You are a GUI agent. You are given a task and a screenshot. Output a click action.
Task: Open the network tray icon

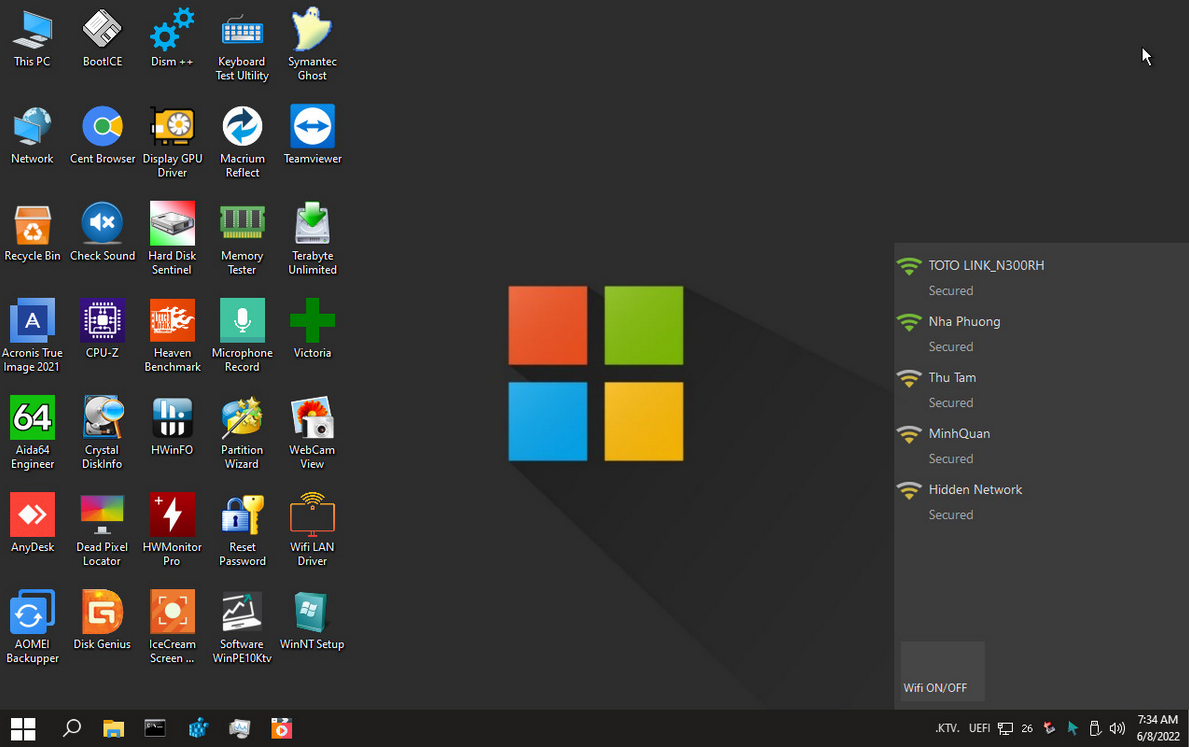tap(1005, 729)
